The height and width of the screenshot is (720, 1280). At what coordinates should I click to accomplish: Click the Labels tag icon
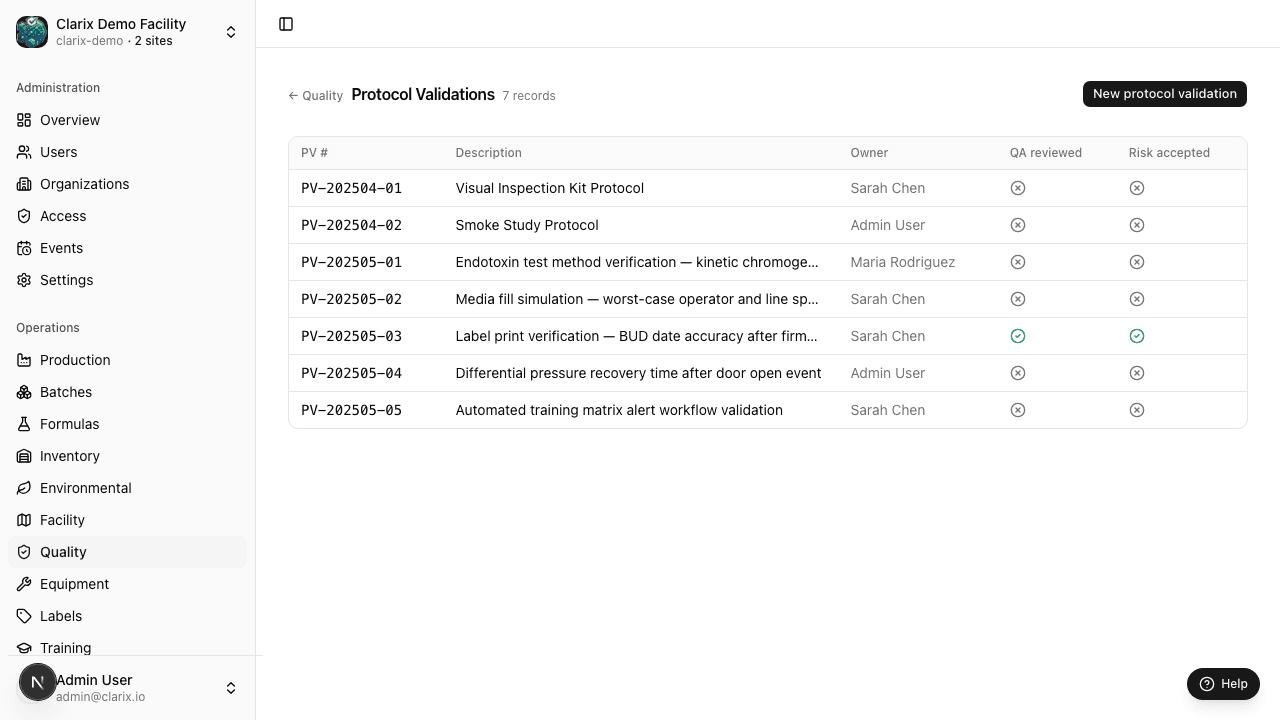click(x=24, y=616)
